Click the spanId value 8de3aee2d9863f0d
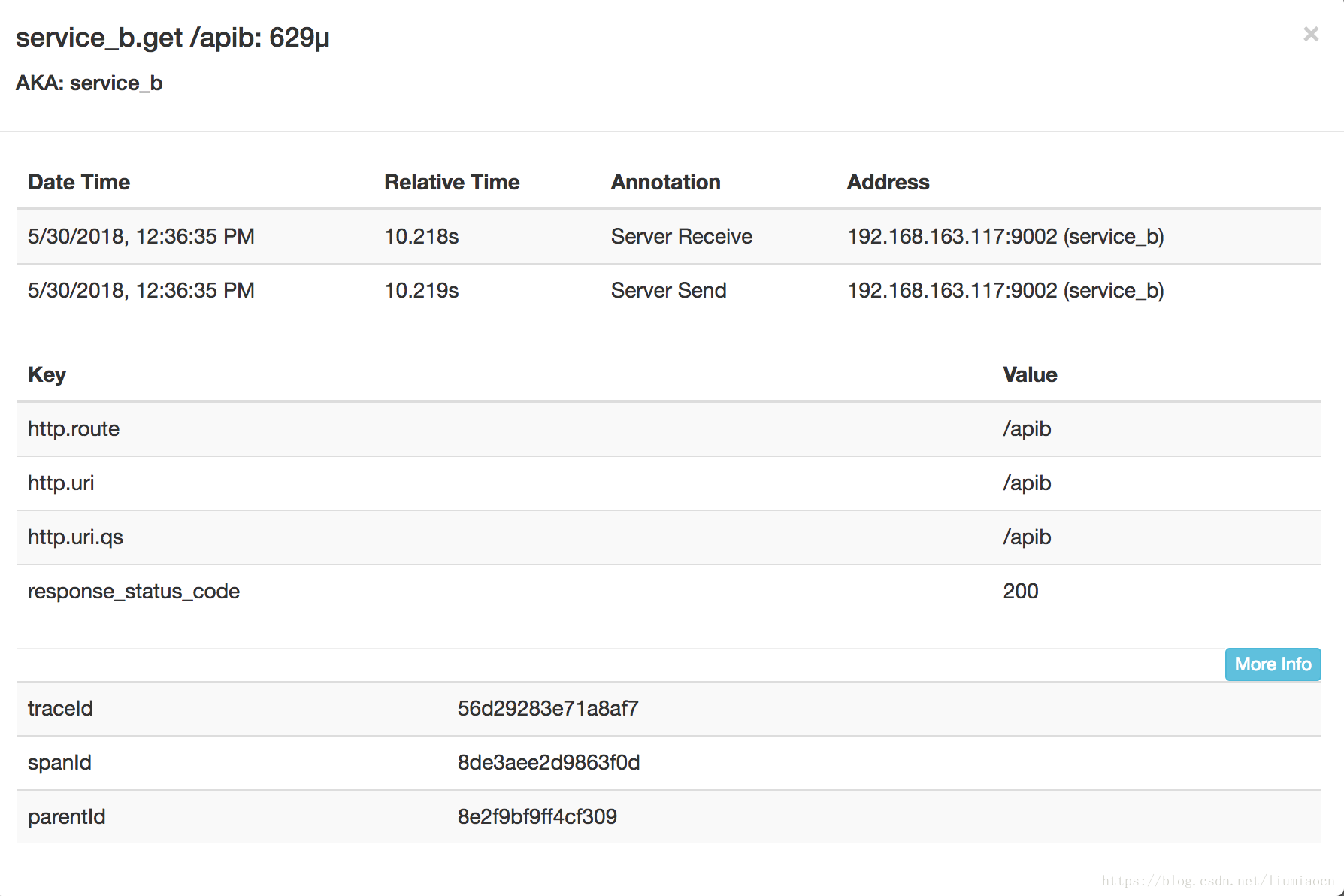Viewport: 1344px width, 896px height. coord(548,762)
